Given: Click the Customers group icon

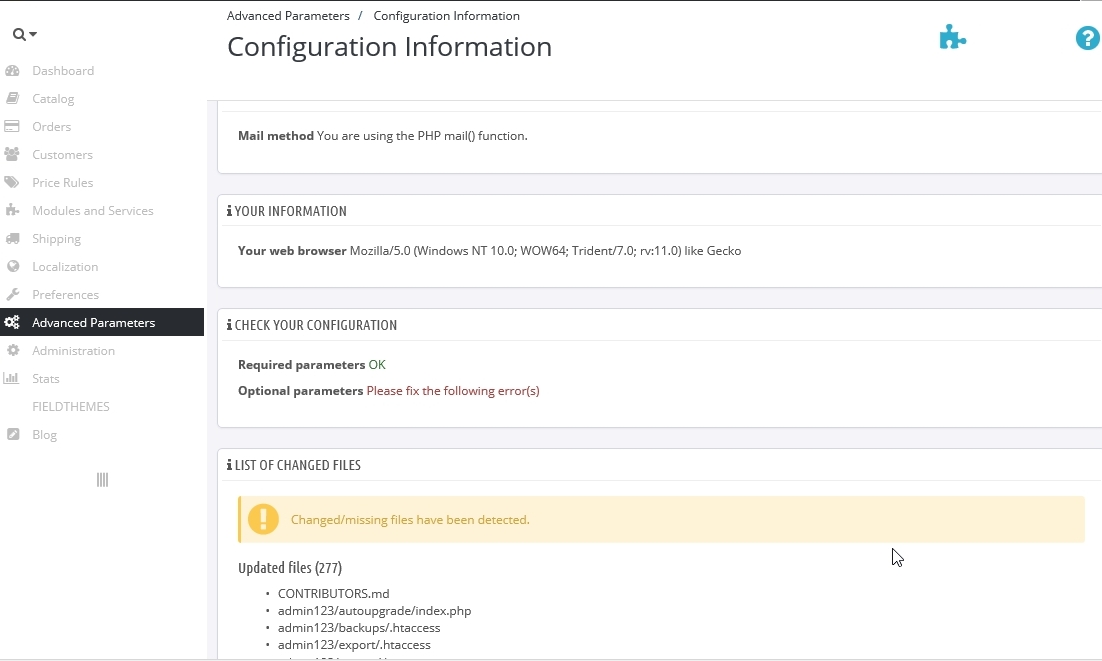Looking at the screenshot, I should click(x=12, y=155).
